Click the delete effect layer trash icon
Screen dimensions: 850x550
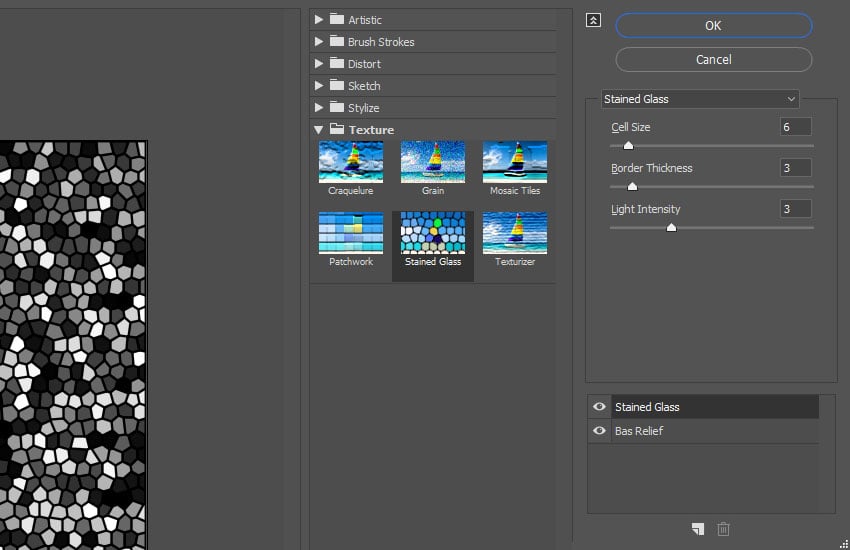(724, 529)
